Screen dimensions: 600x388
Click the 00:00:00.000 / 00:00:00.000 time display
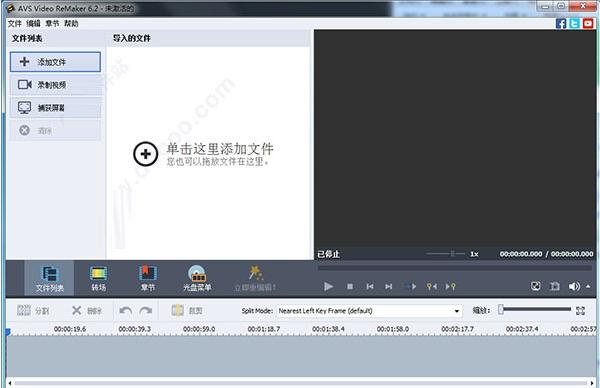point(546,254)
